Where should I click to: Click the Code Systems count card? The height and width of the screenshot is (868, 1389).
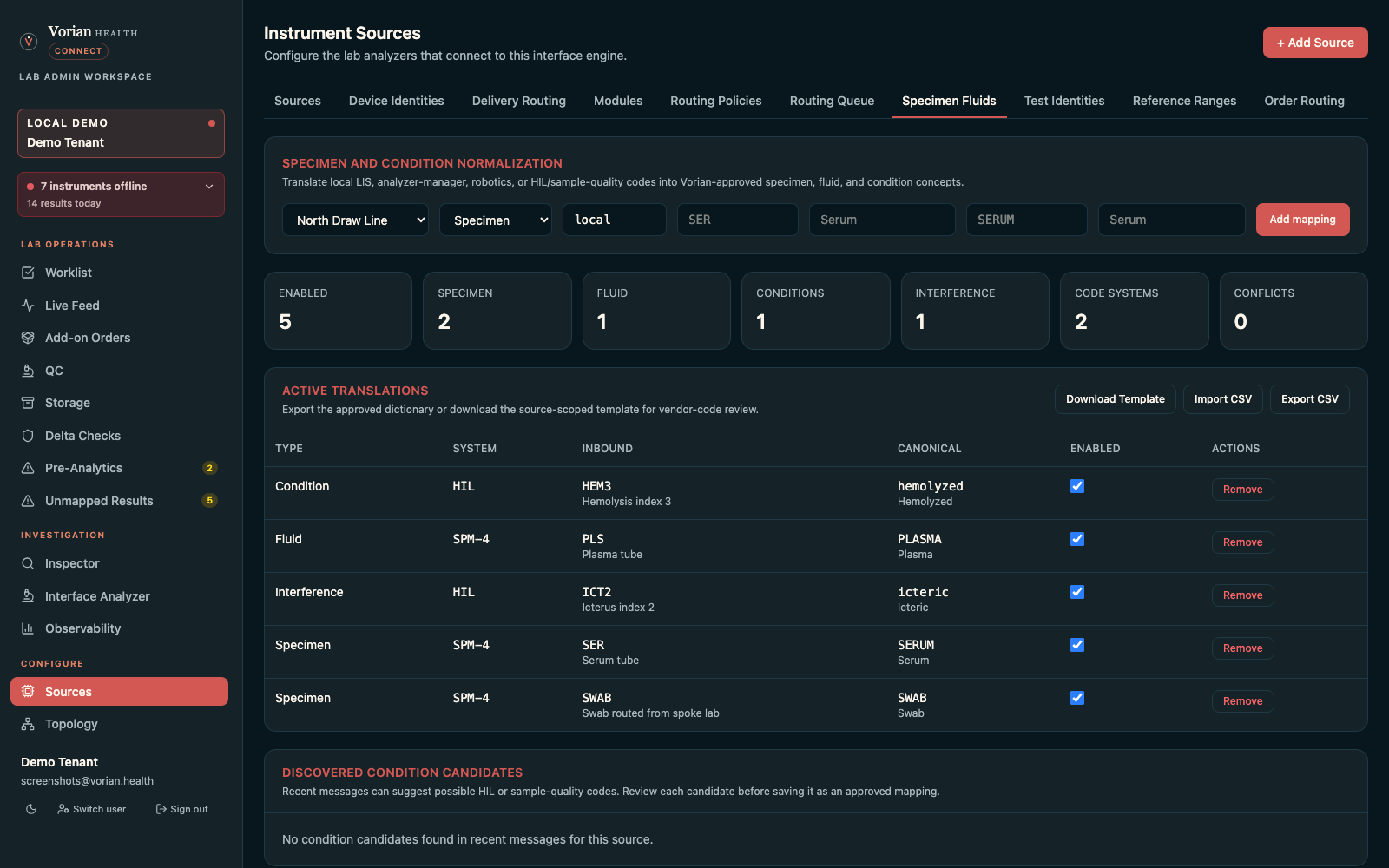1134,311
